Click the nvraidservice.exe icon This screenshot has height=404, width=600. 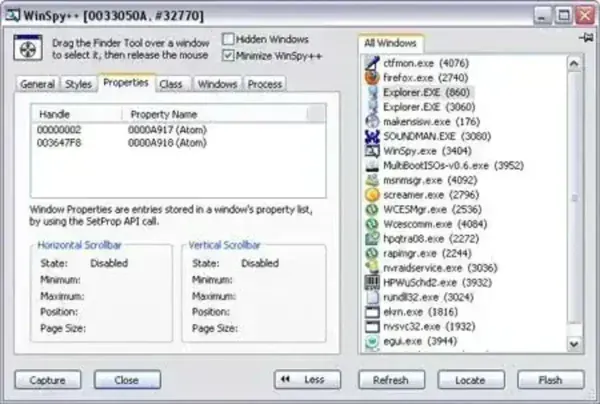pos(372,268)
